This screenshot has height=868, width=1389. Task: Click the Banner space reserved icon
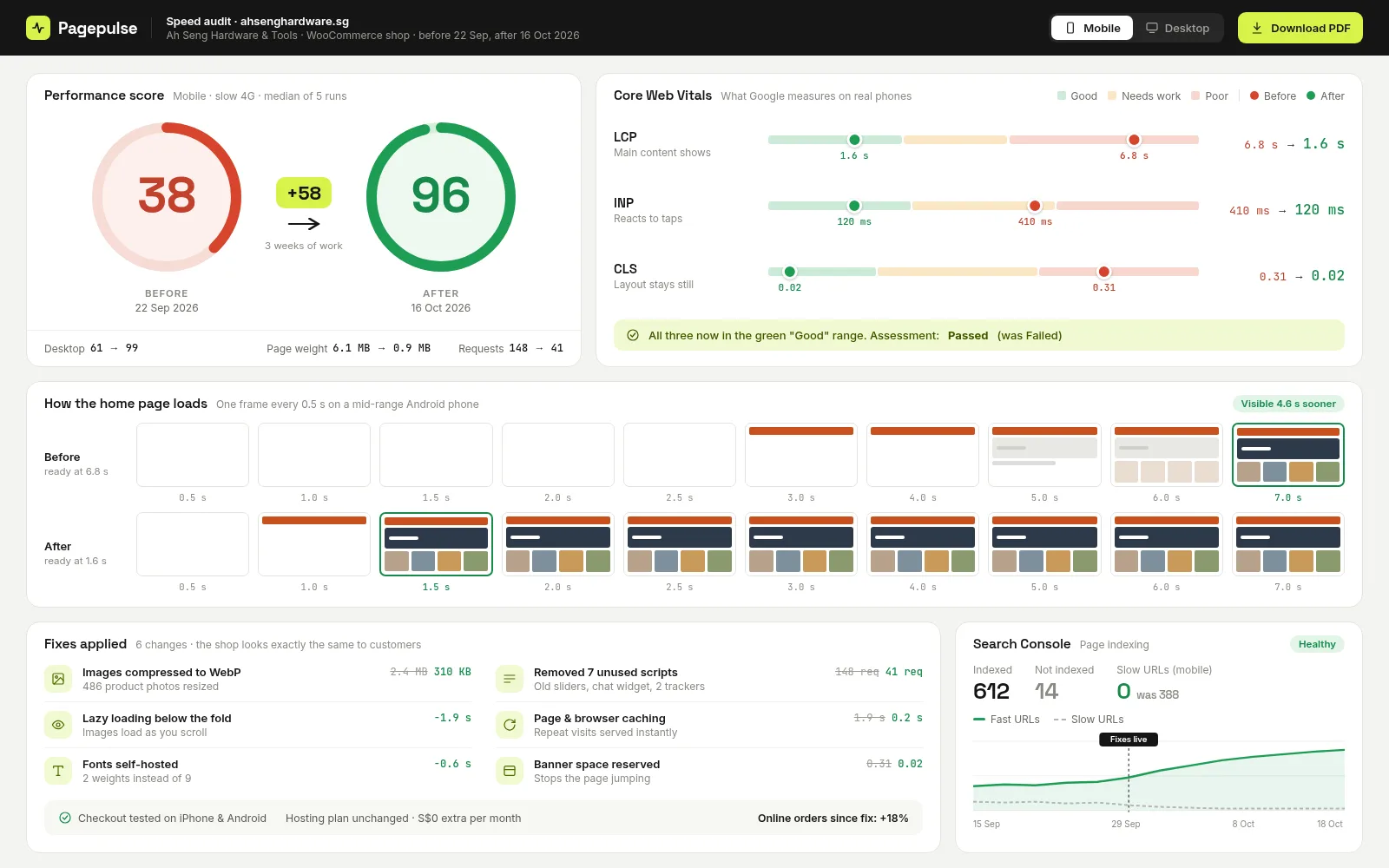pyautogui.click(x=510, y=771)
